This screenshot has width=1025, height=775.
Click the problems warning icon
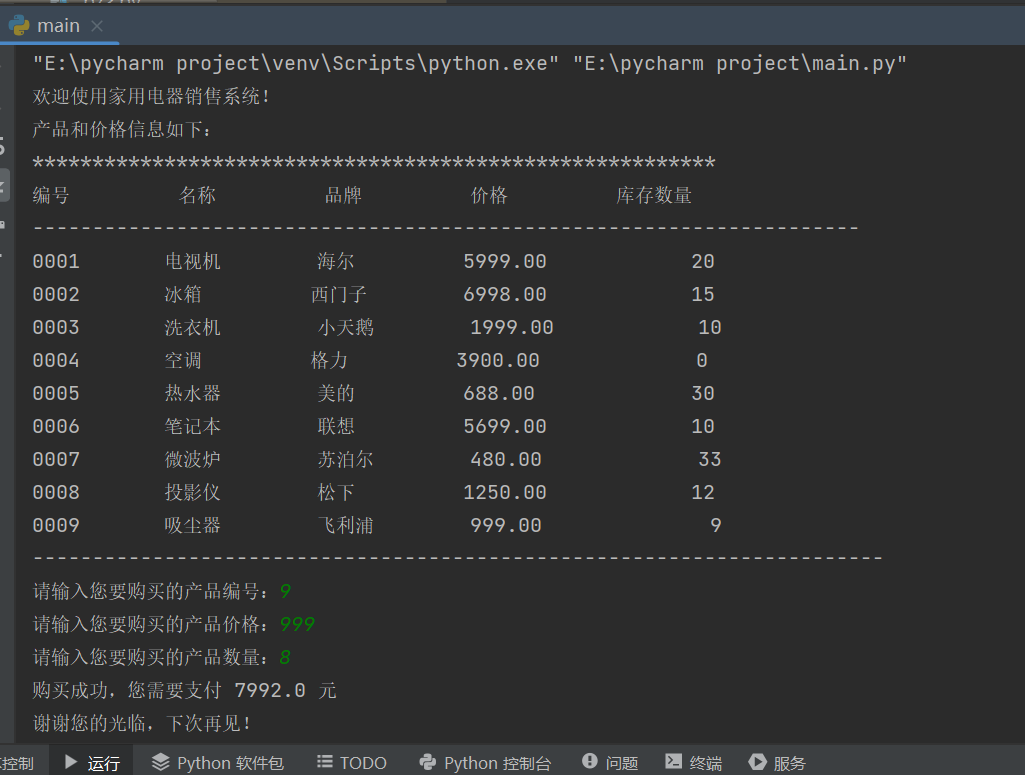(590, 761)
